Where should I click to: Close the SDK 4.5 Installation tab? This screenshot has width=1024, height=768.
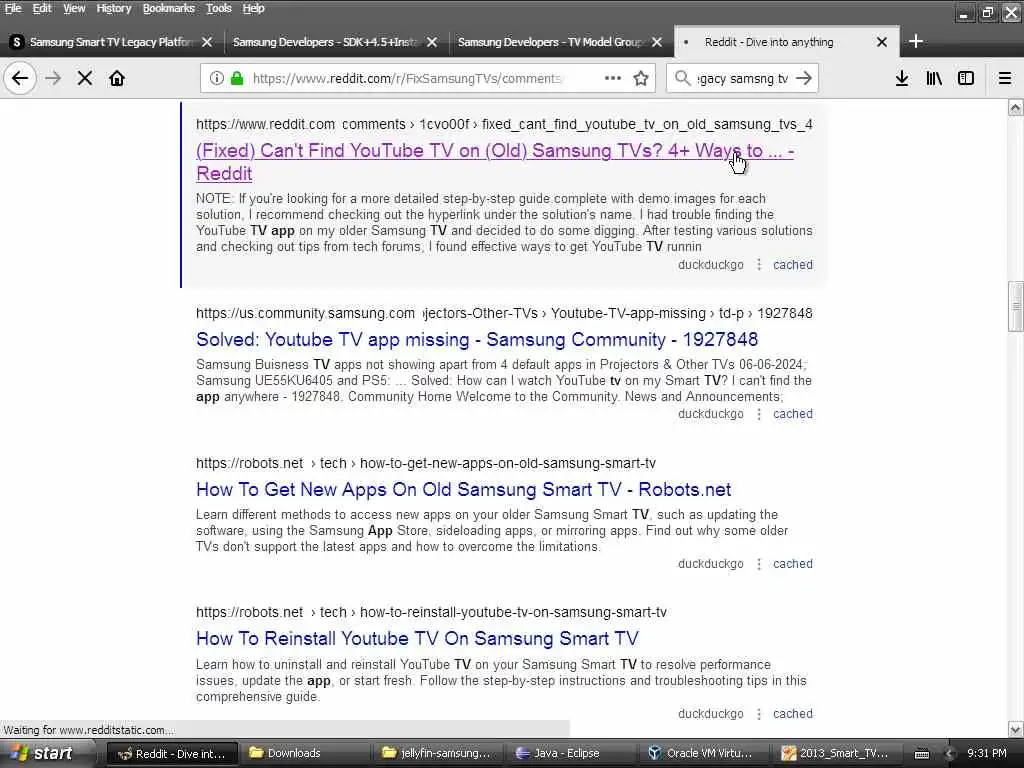[432, 42]
